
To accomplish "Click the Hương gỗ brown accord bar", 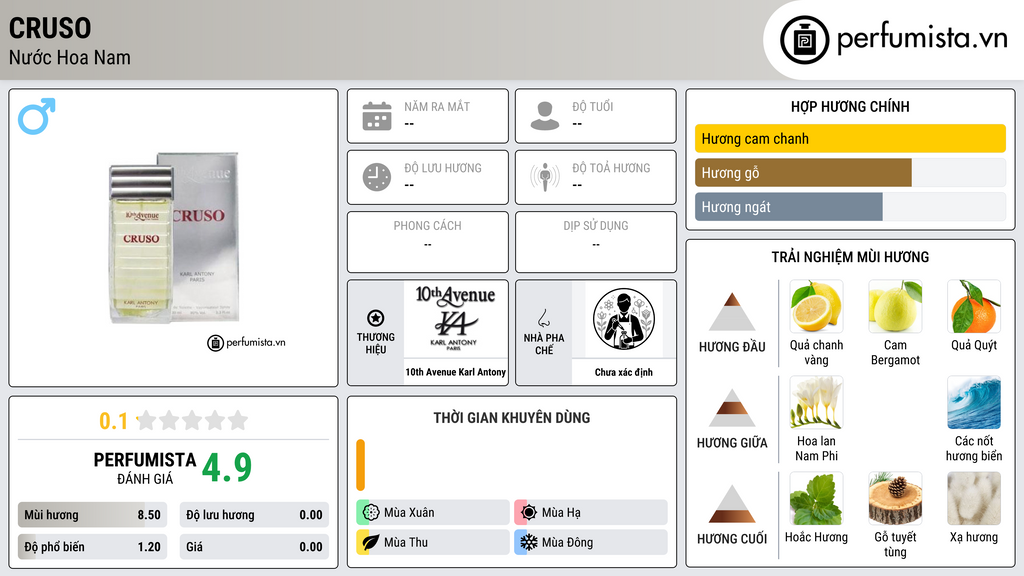I will (x=803, y=173).
